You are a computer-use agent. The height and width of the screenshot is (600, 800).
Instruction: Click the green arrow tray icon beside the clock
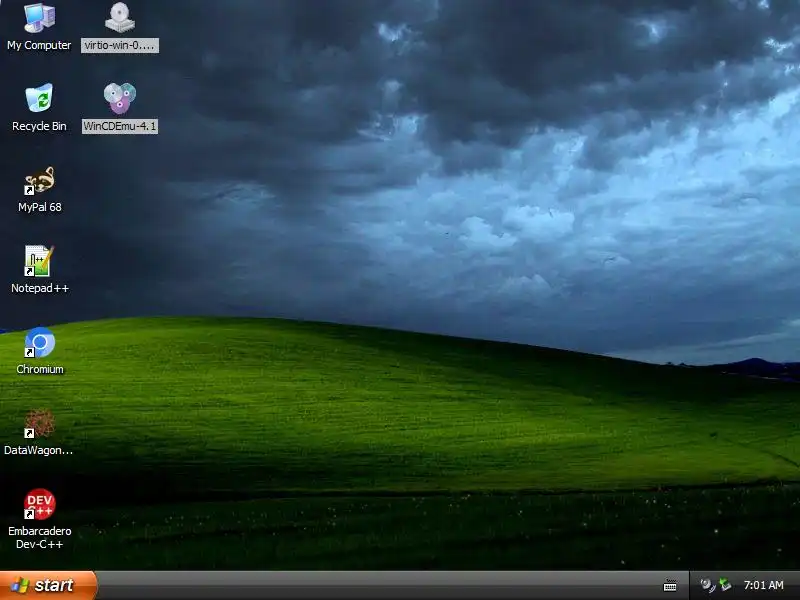725,585
